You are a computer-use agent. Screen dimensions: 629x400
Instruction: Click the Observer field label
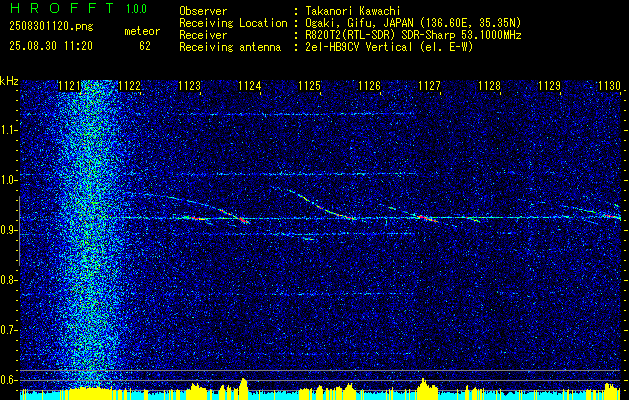pyautogui.click(x=203, y=11)
